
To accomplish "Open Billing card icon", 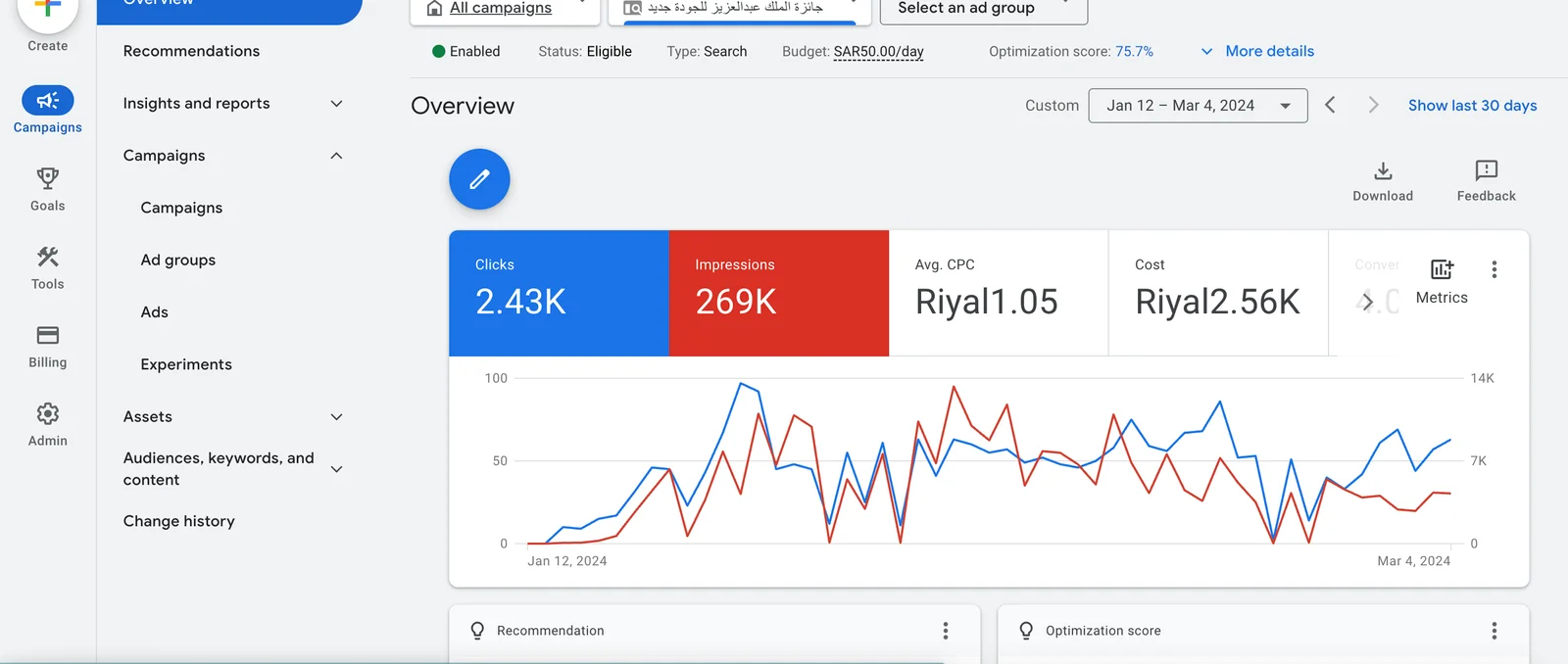I will [47, 336].
